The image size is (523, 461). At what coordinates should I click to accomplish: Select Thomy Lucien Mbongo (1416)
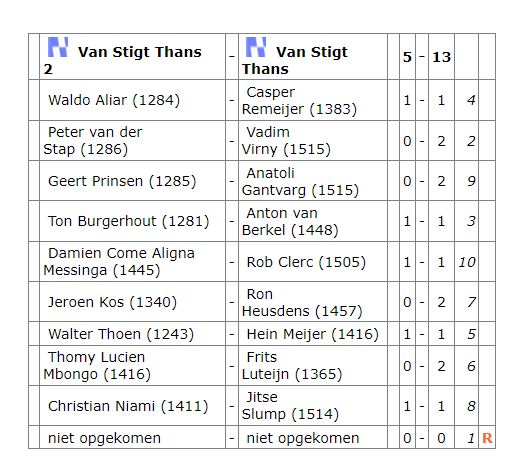pyautogui.click(x=97, y=366)
